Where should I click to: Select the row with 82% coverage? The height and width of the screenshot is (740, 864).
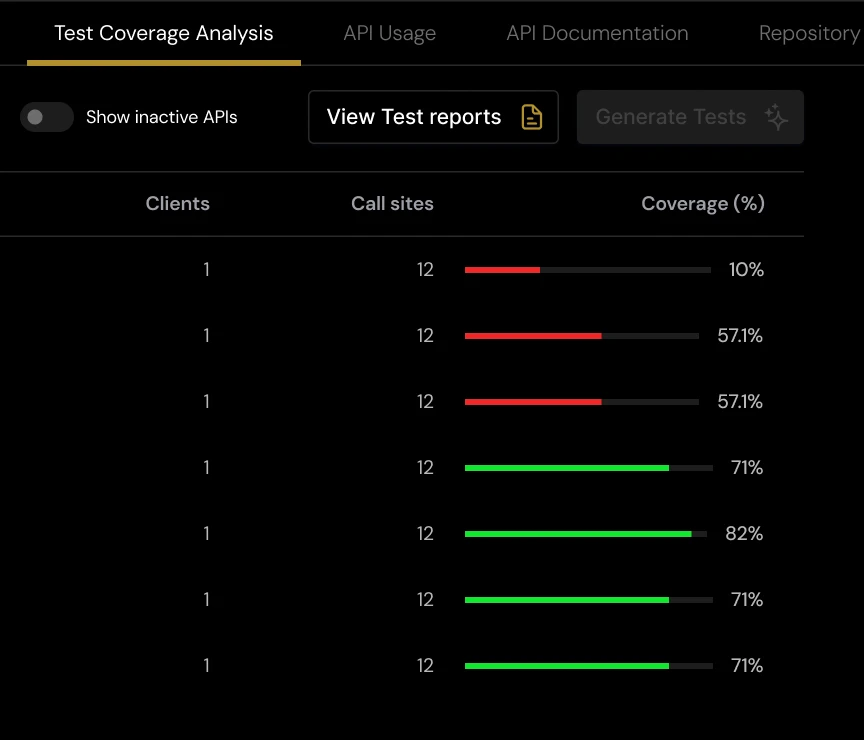pos(430,533)
